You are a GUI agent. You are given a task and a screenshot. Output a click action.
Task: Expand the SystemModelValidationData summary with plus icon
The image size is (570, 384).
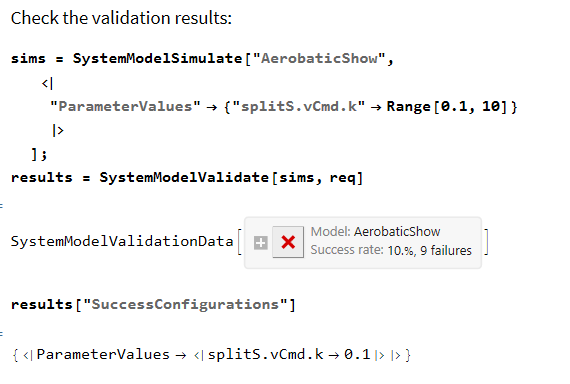click(x=260, y=243)
